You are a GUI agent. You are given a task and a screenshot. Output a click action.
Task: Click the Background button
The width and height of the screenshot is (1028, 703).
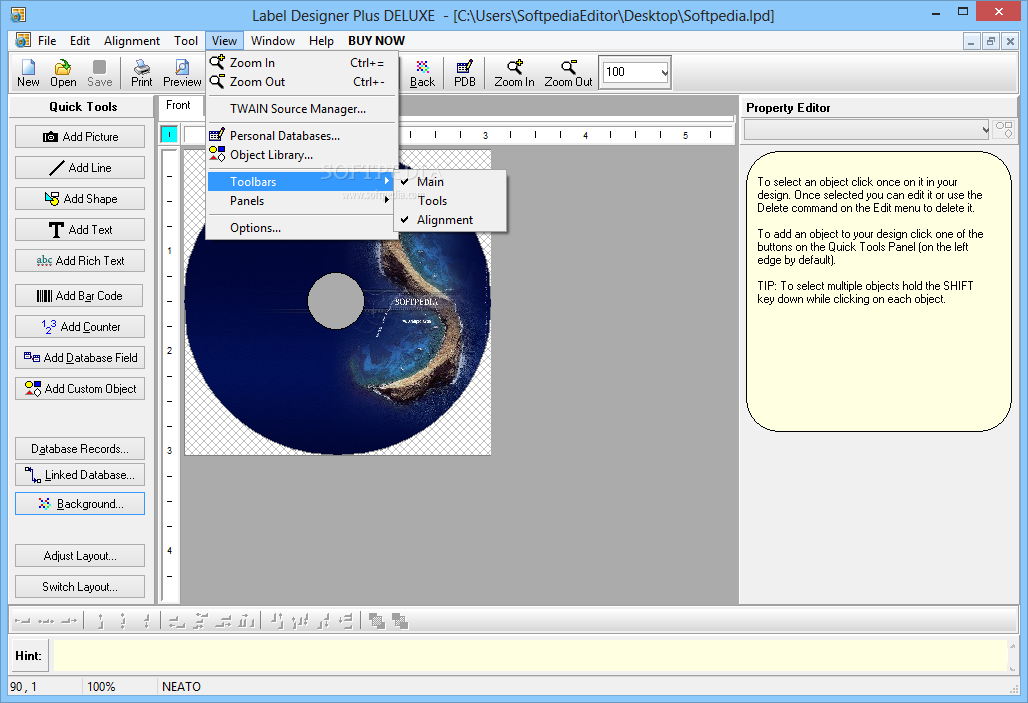click(x=80, y=504)
